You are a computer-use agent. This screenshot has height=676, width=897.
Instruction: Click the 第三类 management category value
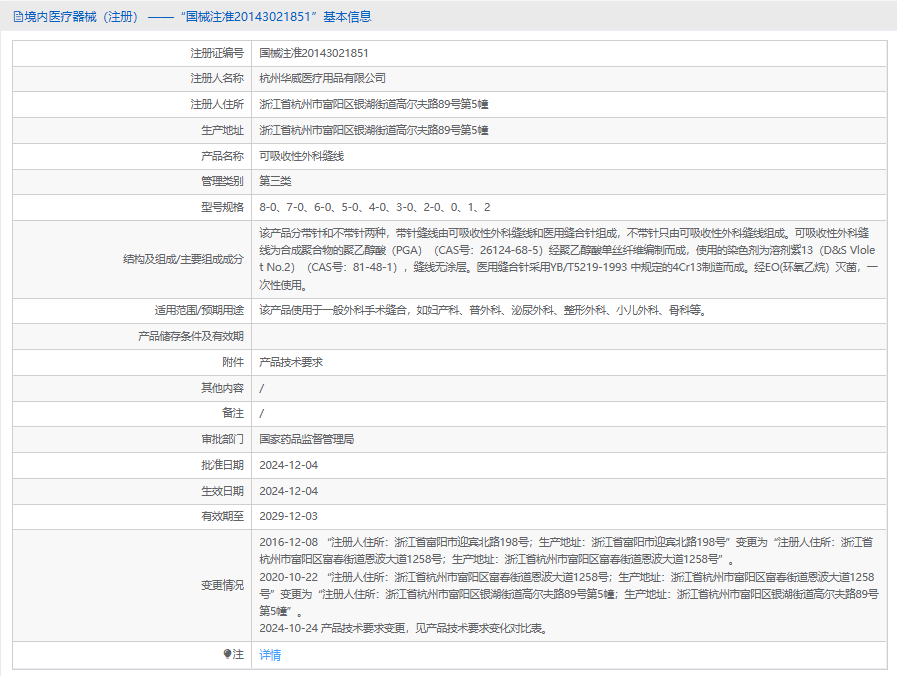pyautogui.click(x=275, y=181)
